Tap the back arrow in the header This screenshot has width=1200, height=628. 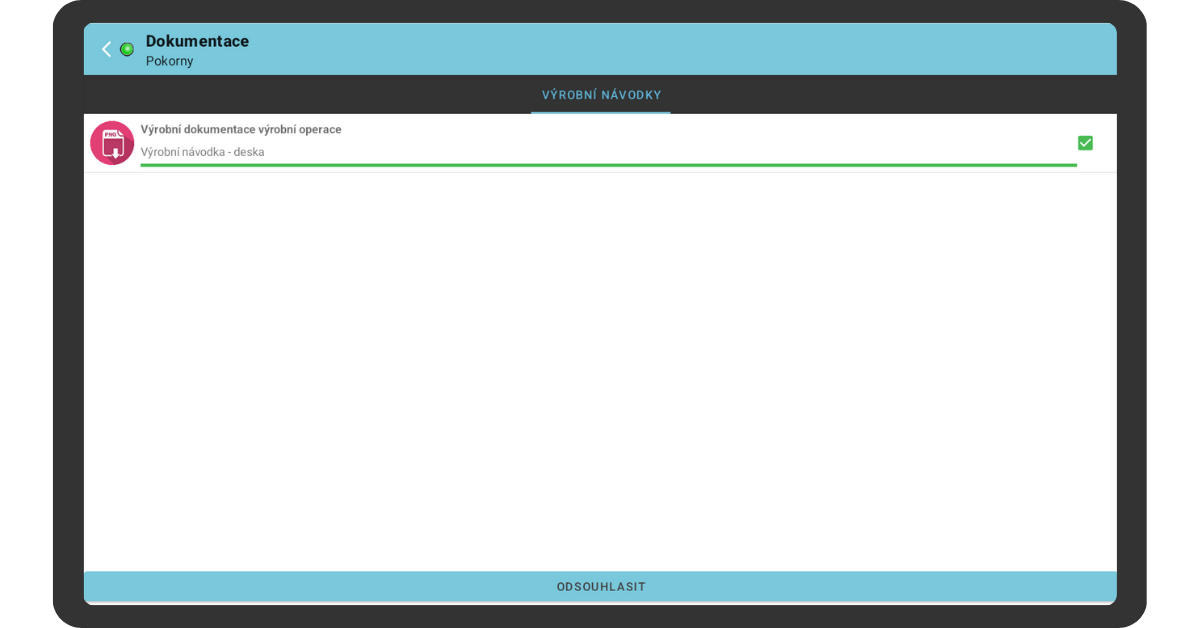click(106, 49)
